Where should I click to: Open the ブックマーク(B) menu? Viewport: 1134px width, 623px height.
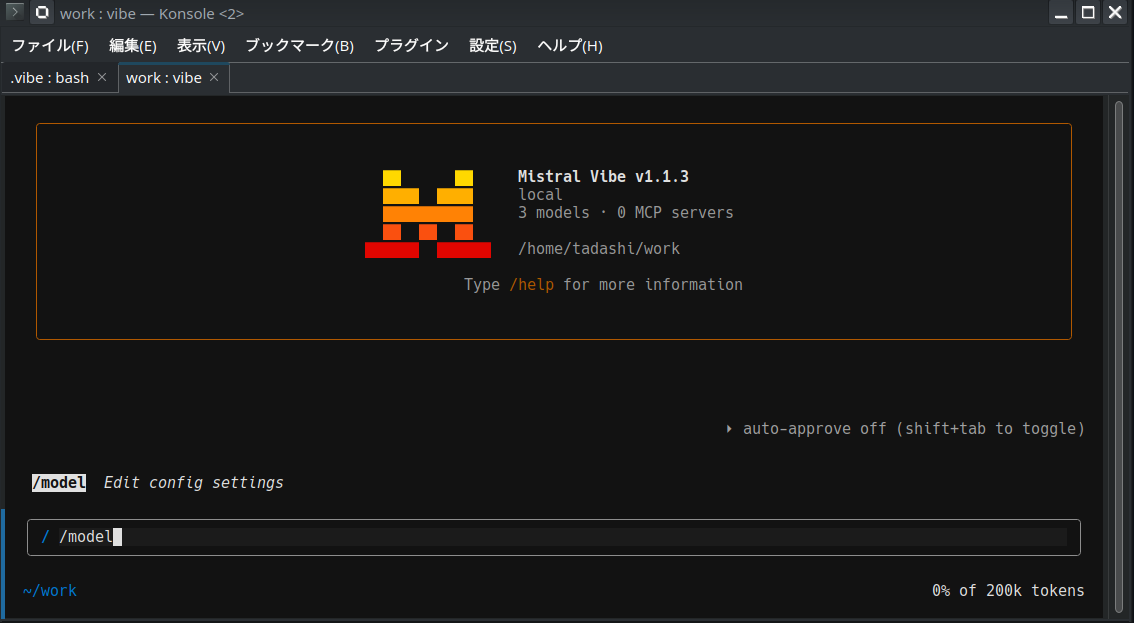coord(299,46)
